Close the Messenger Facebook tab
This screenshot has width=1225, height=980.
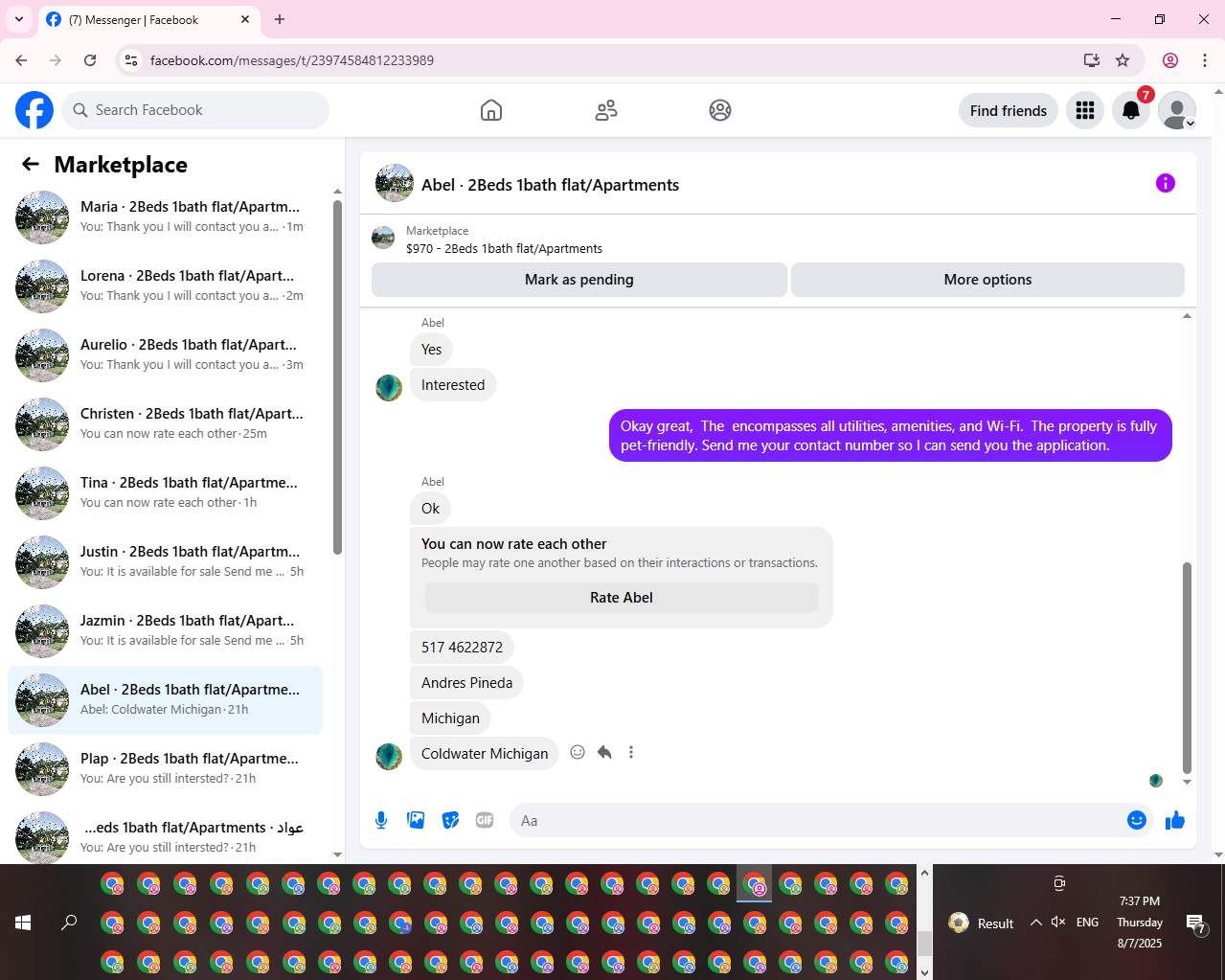[245, 19]
